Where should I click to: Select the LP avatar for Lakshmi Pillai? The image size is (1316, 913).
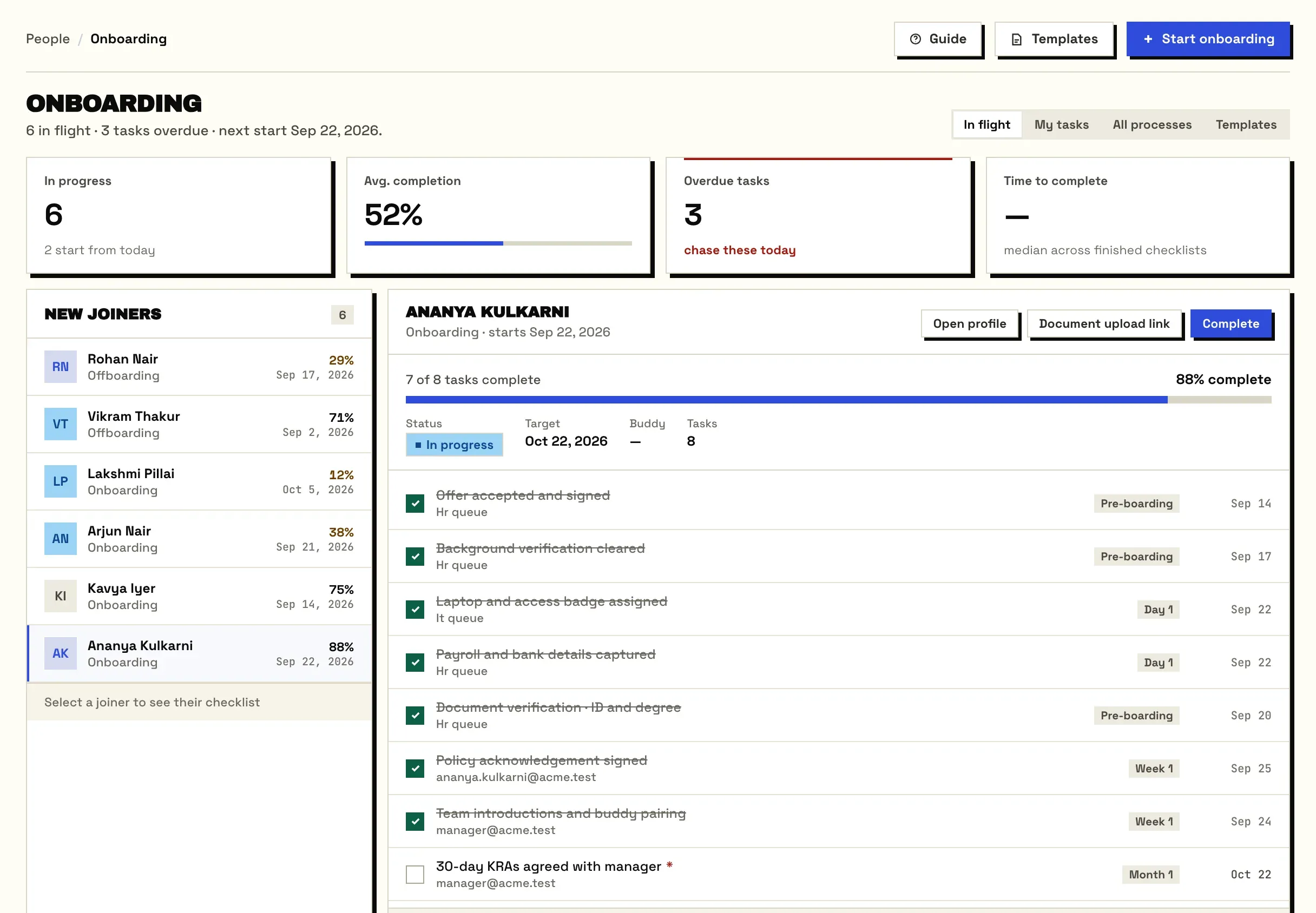[61, 481]
